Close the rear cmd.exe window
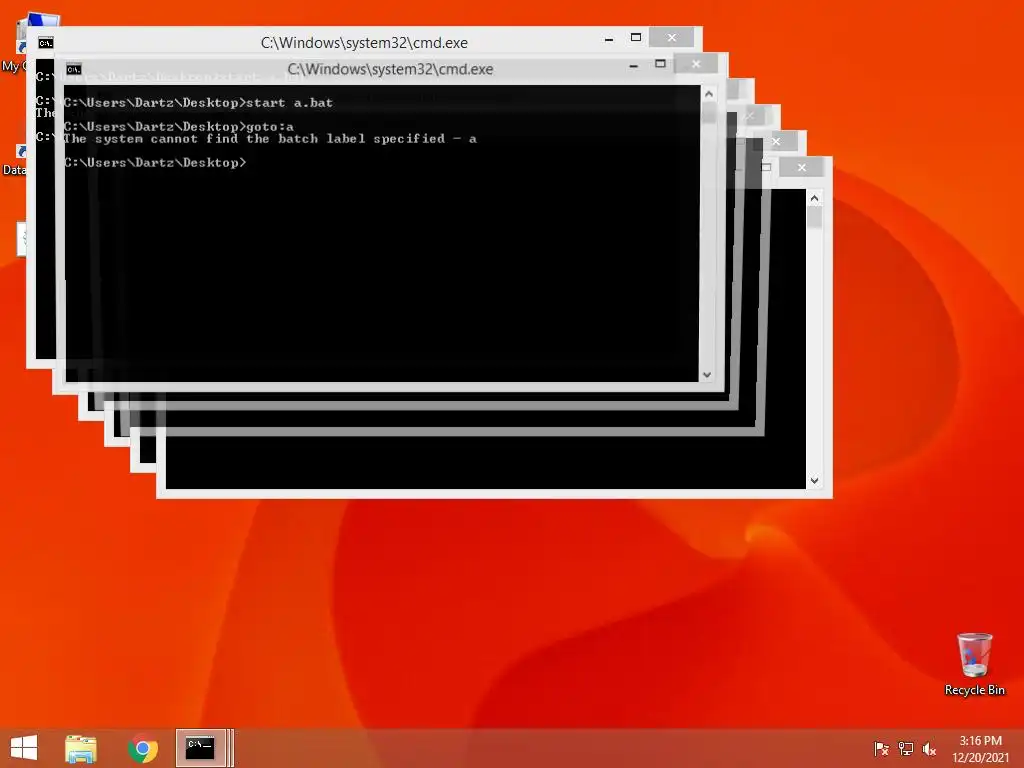This screenshot has width=1024, height=768. point(672,37)
